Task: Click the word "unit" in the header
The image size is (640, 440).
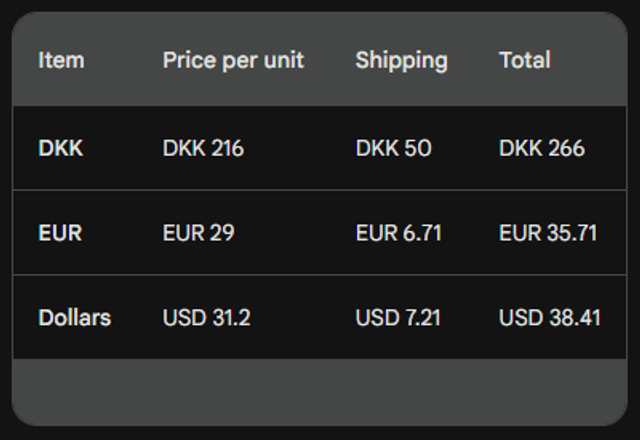Action: (x=284, y=60)
